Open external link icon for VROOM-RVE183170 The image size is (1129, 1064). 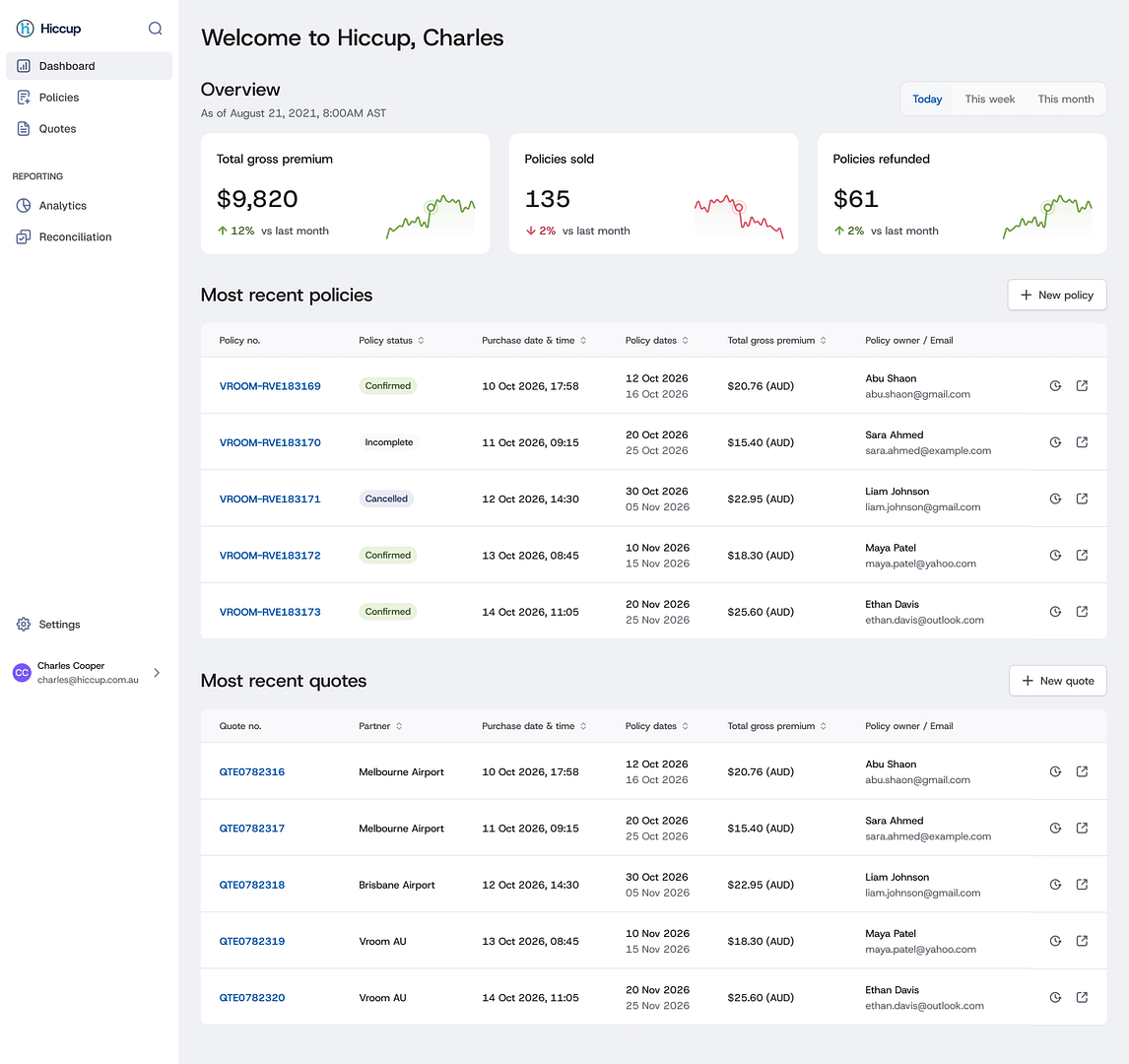1082,442
